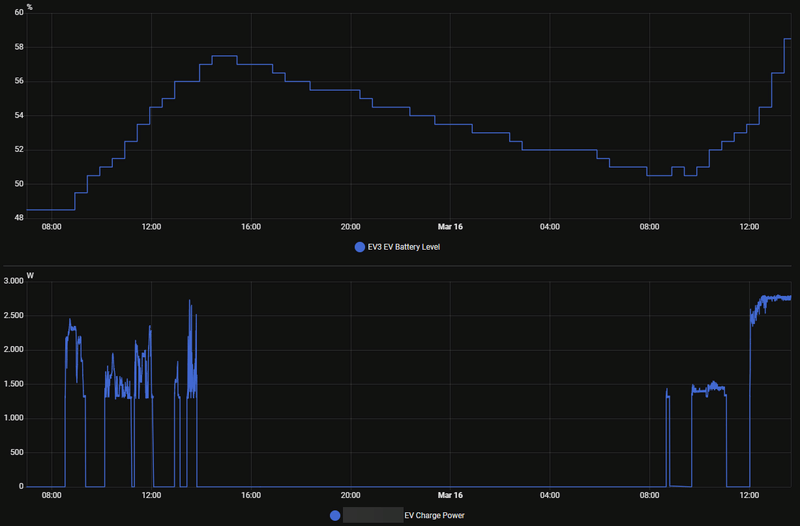The height and width of the screenshot is (526, 800).
Task: Click the EV Charge Power legend dot
Action: point(335,515)
